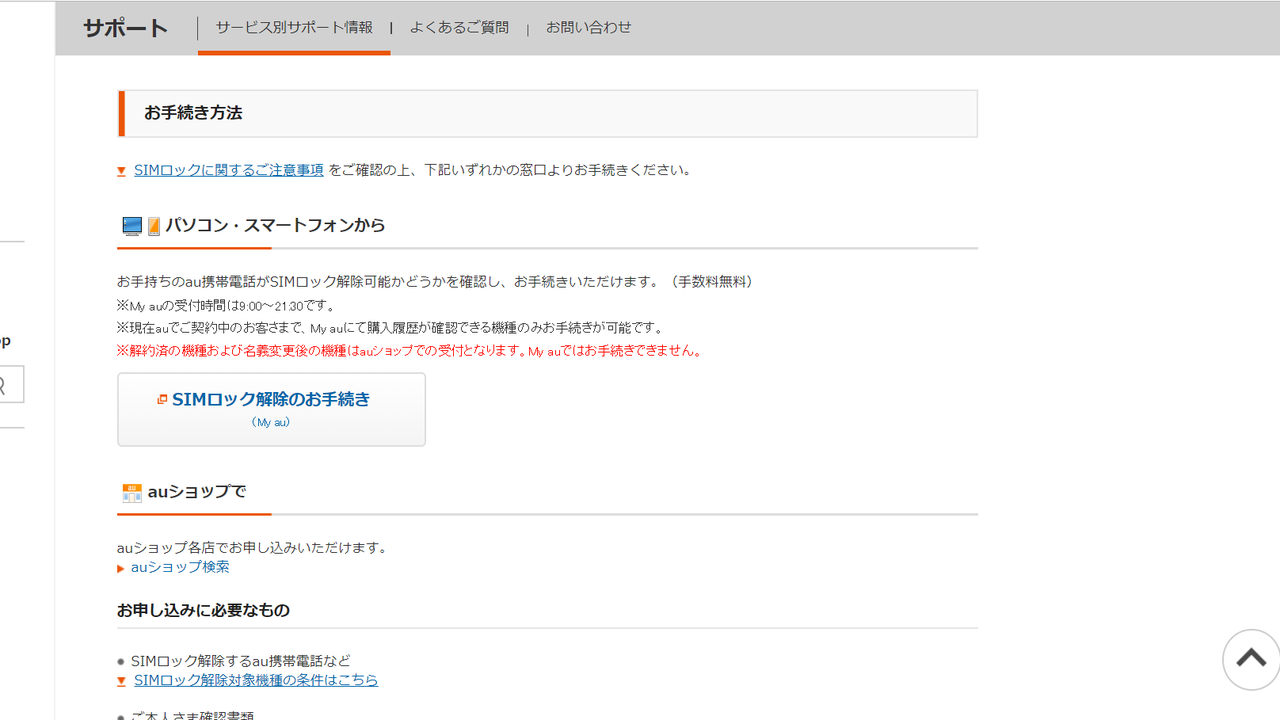Viewport: 1280px width, 720px height.
Task: Open the SIMロックに関するご注意事項 link
Action: point(229,170)
